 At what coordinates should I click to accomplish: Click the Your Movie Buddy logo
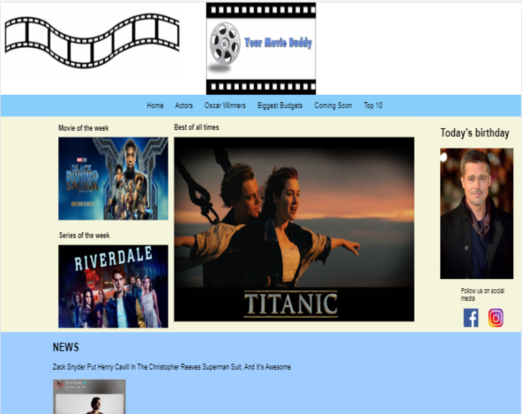pyautogui.click(x=261, y=49)
